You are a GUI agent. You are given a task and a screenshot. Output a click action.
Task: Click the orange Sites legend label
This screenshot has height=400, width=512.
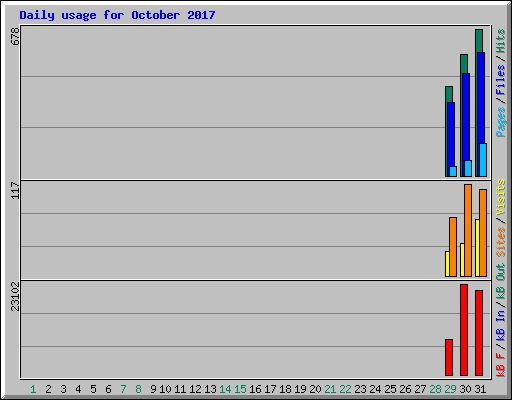500,242
